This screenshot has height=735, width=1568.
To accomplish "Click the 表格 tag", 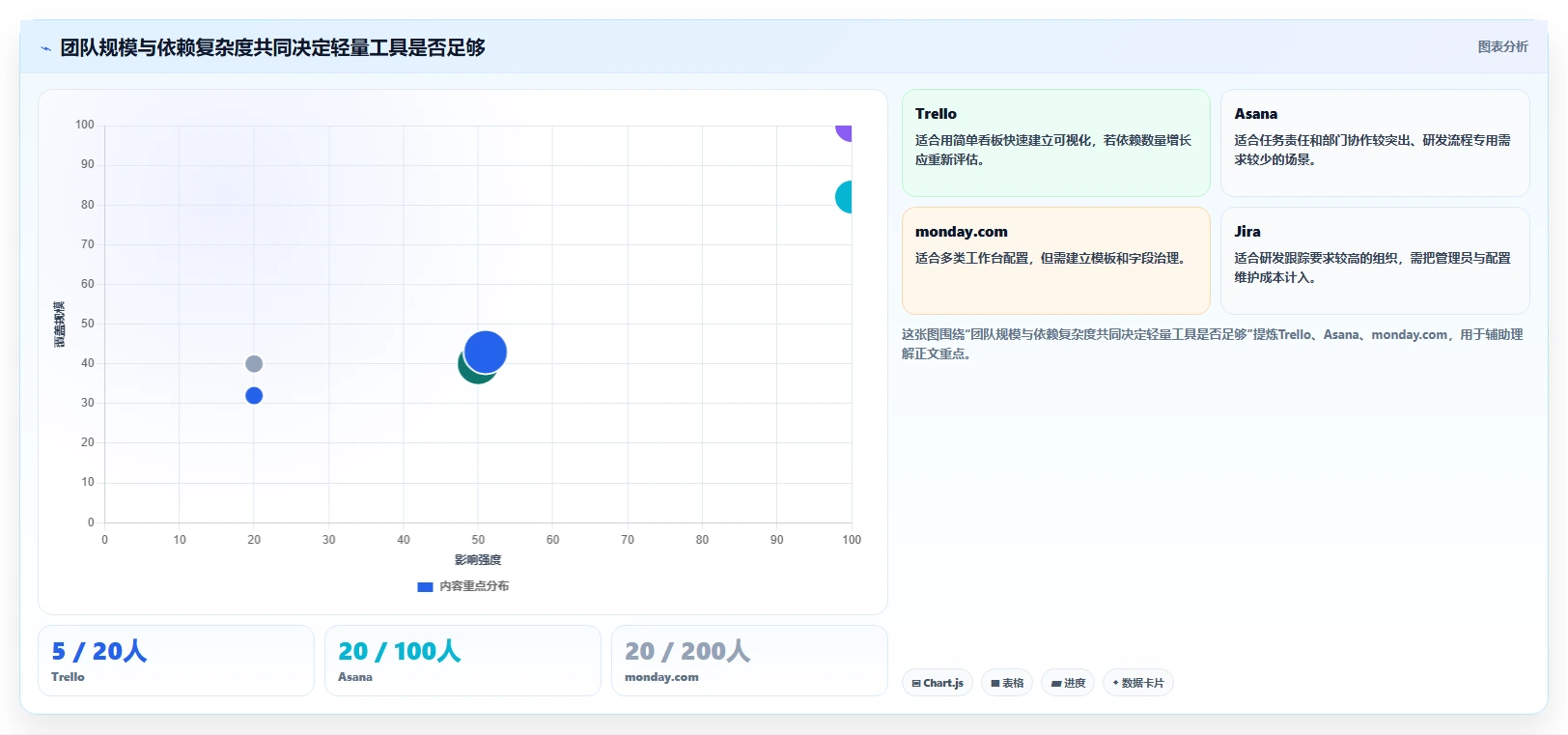I will (1007, 683).
